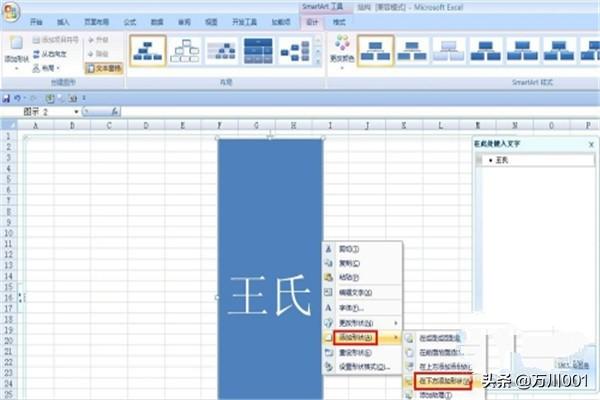The image size is (600, 400).
Task: Switch to the 视图 (View) tab
Action: pos(211,22)
